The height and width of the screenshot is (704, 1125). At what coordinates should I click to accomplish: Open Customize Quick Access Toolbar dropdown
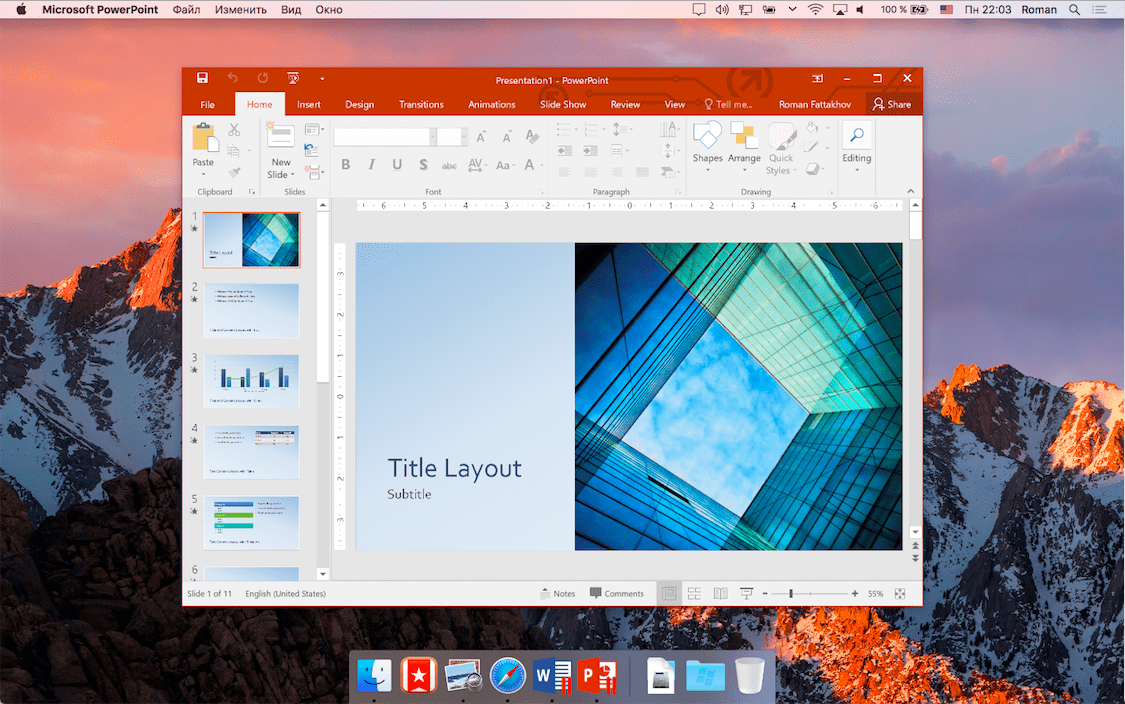coord(322,79)
